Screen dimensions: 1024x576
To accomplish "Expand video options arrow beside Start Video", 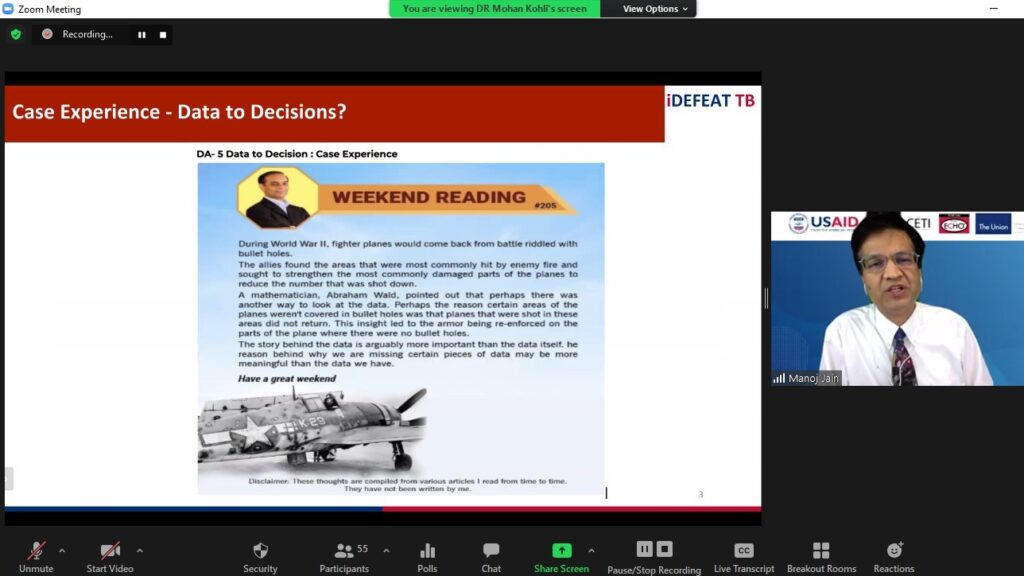I will 139,550.
